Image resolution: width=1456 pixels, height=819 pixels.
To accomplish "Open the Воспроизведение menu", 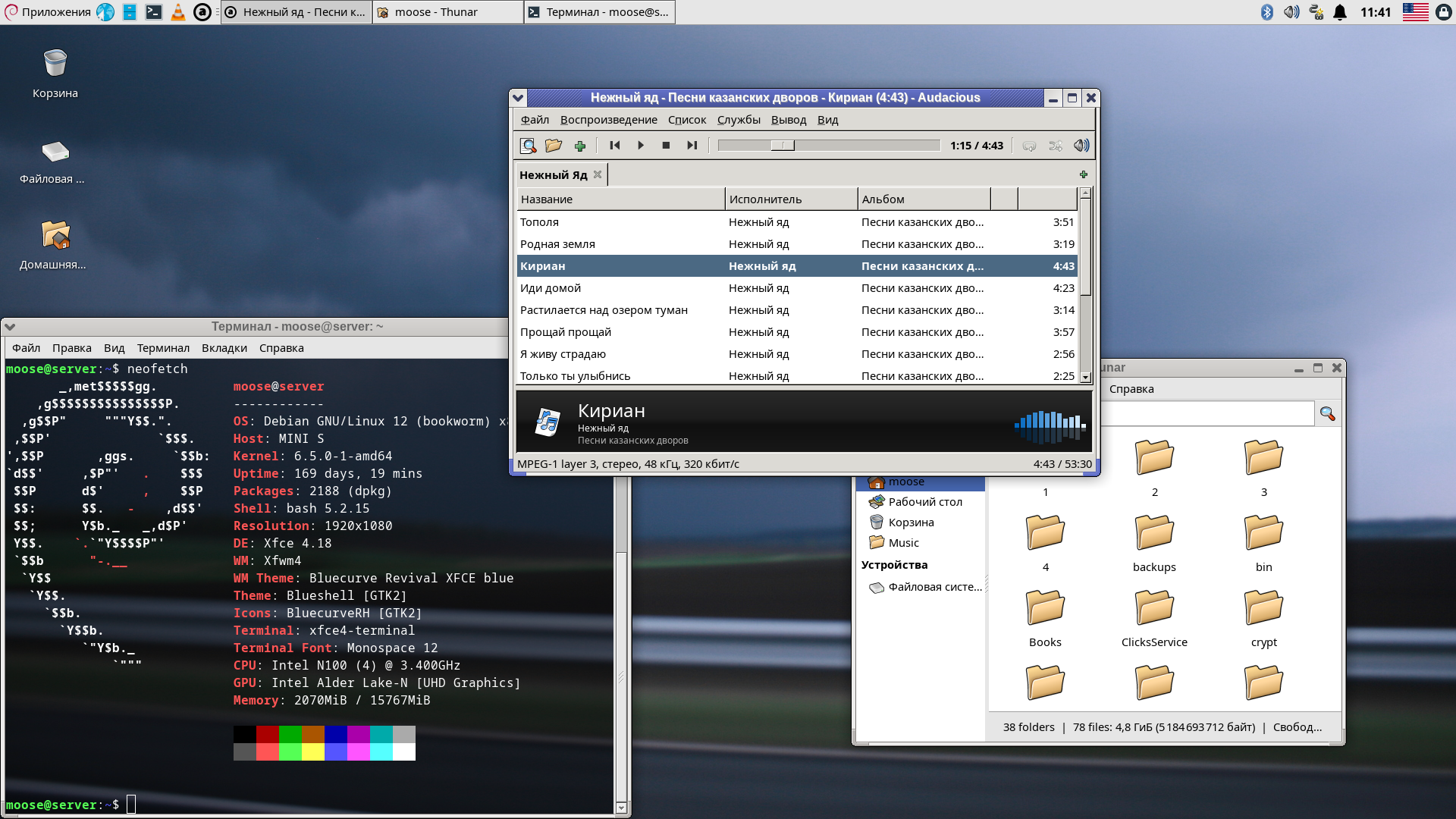I will coord(608,120).
